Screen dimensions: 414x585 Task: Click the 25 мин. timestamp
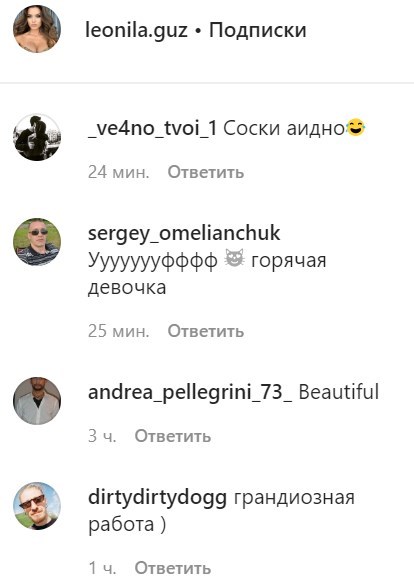point(119,331)
